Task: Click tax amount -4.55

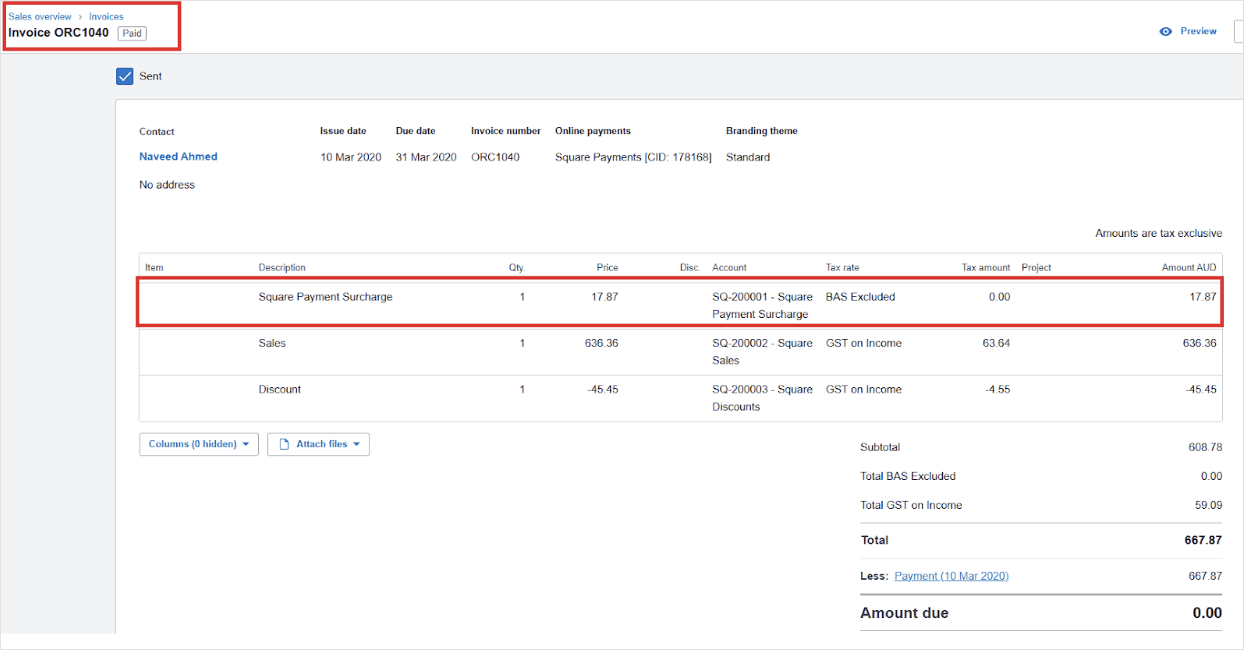Action: 997,389
